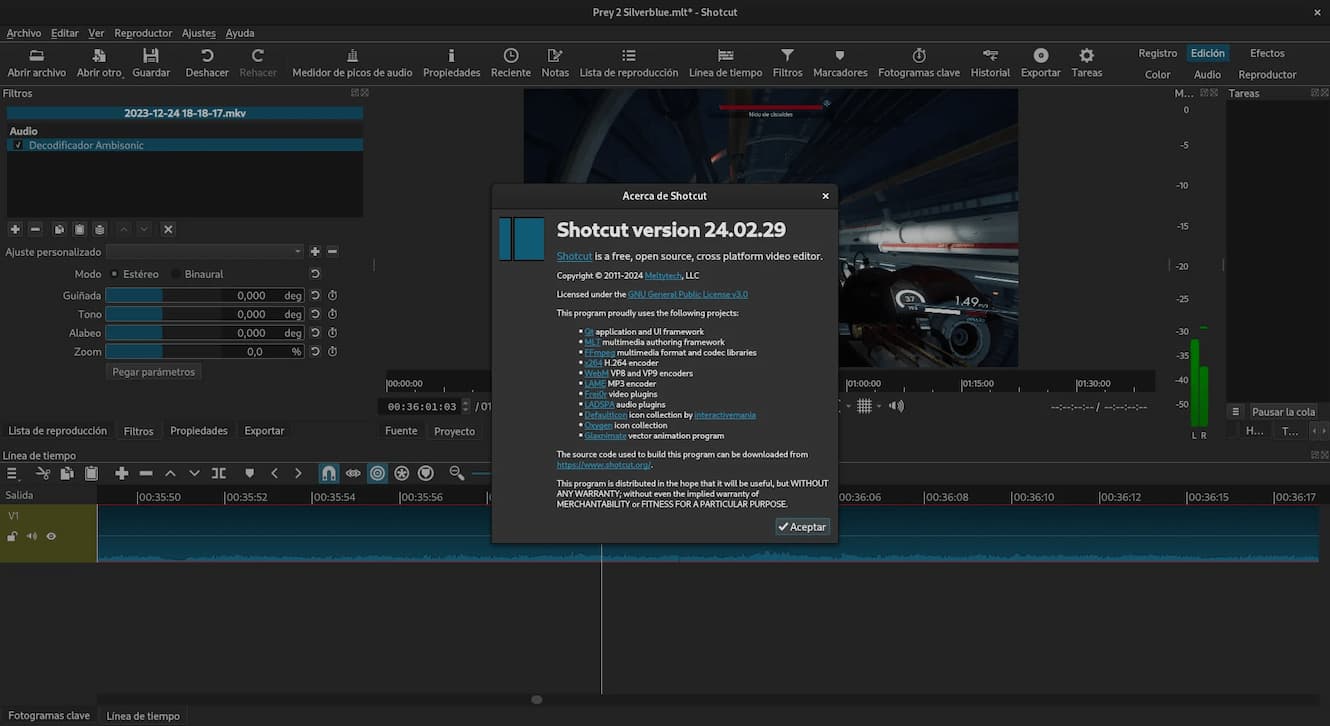Open the FFmpeg link in About dialog
The image size is (1330, 726).
600,352
